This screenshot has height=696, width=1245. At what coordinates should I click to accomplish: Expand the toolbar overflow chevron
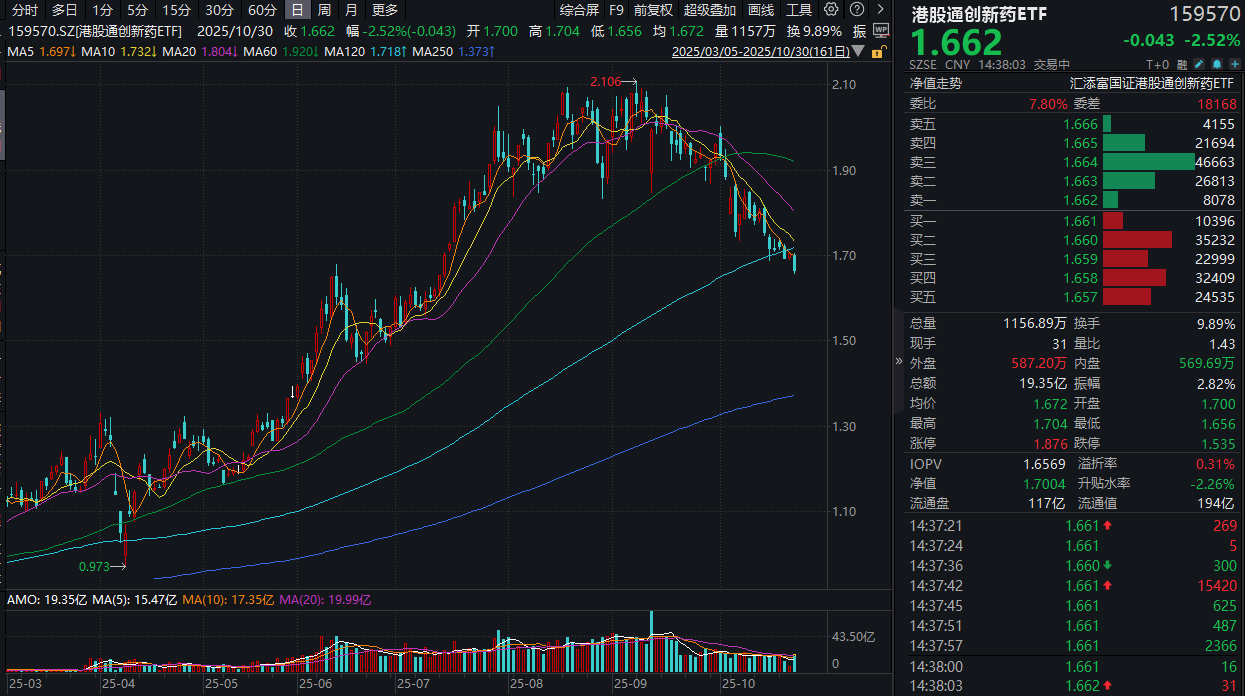pyautogui.click(x=880, y=9)
